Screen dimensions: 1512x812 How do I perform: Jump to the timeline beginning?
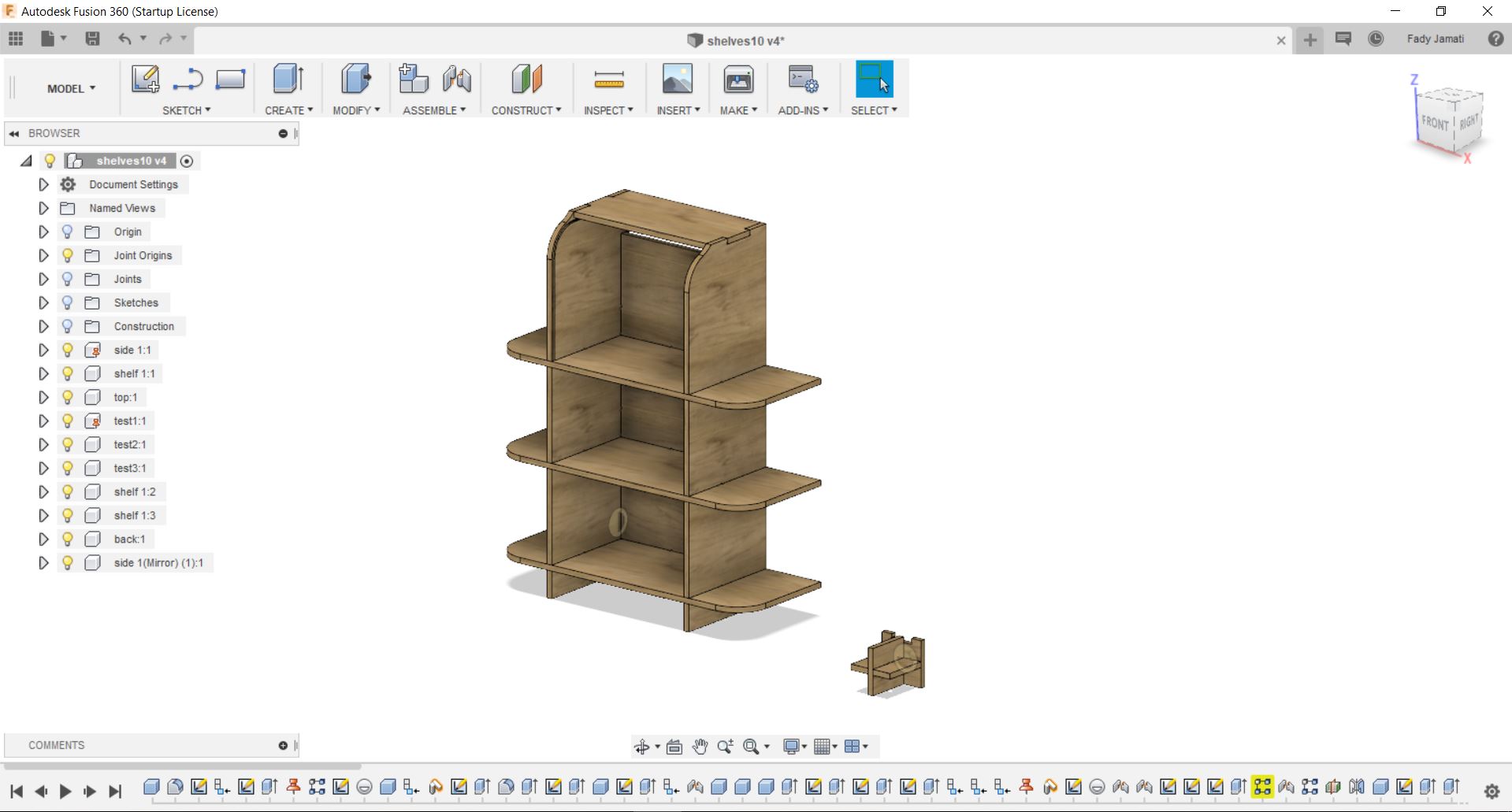(17, 791)
